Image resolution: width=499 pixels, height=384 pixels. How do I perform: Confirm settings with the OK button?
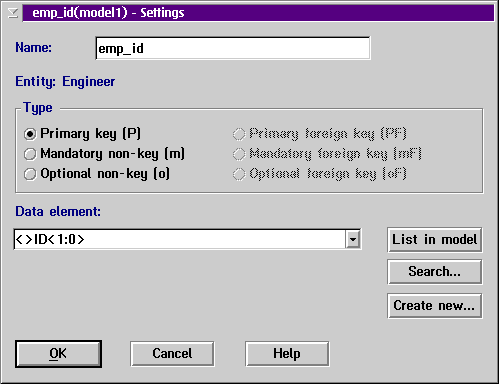tap(58, 354)
